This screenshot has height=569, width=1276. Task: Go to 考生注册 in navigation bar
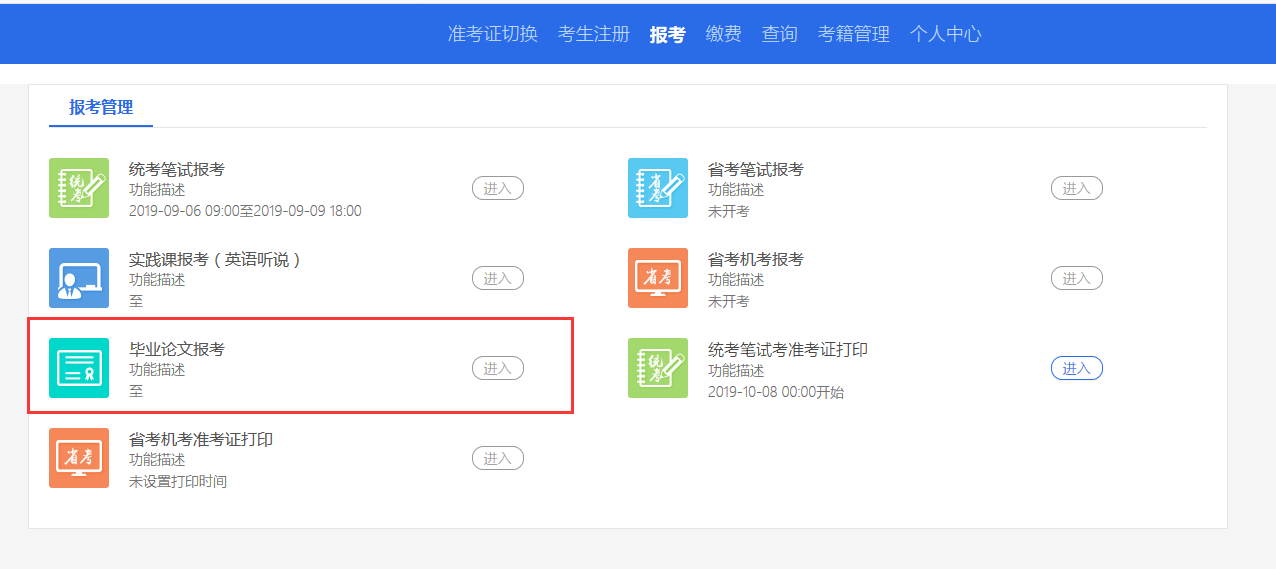(594, 34)
